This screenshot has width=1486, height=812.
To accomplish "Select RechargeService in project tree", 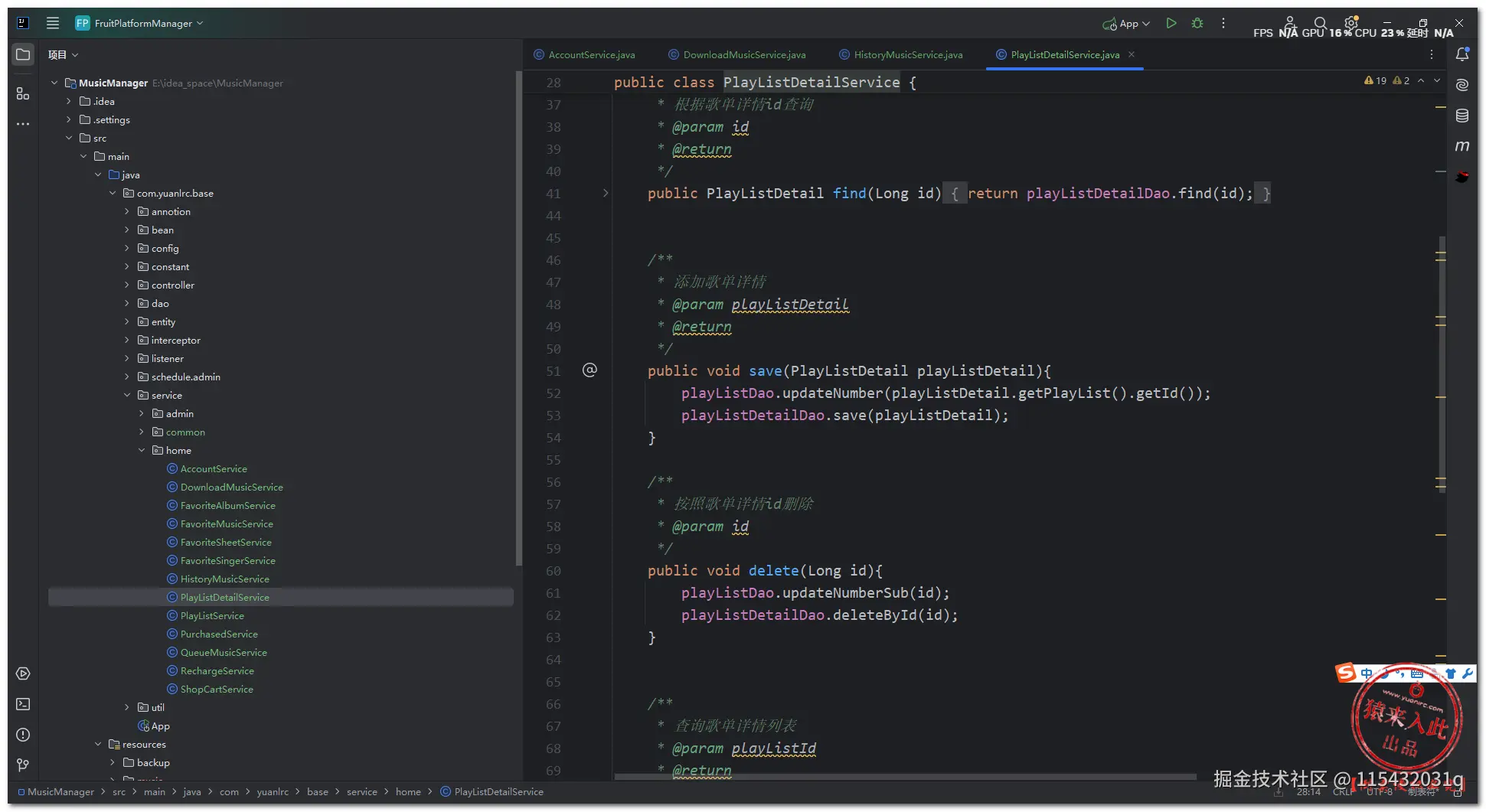I will [x=217, y=670].
